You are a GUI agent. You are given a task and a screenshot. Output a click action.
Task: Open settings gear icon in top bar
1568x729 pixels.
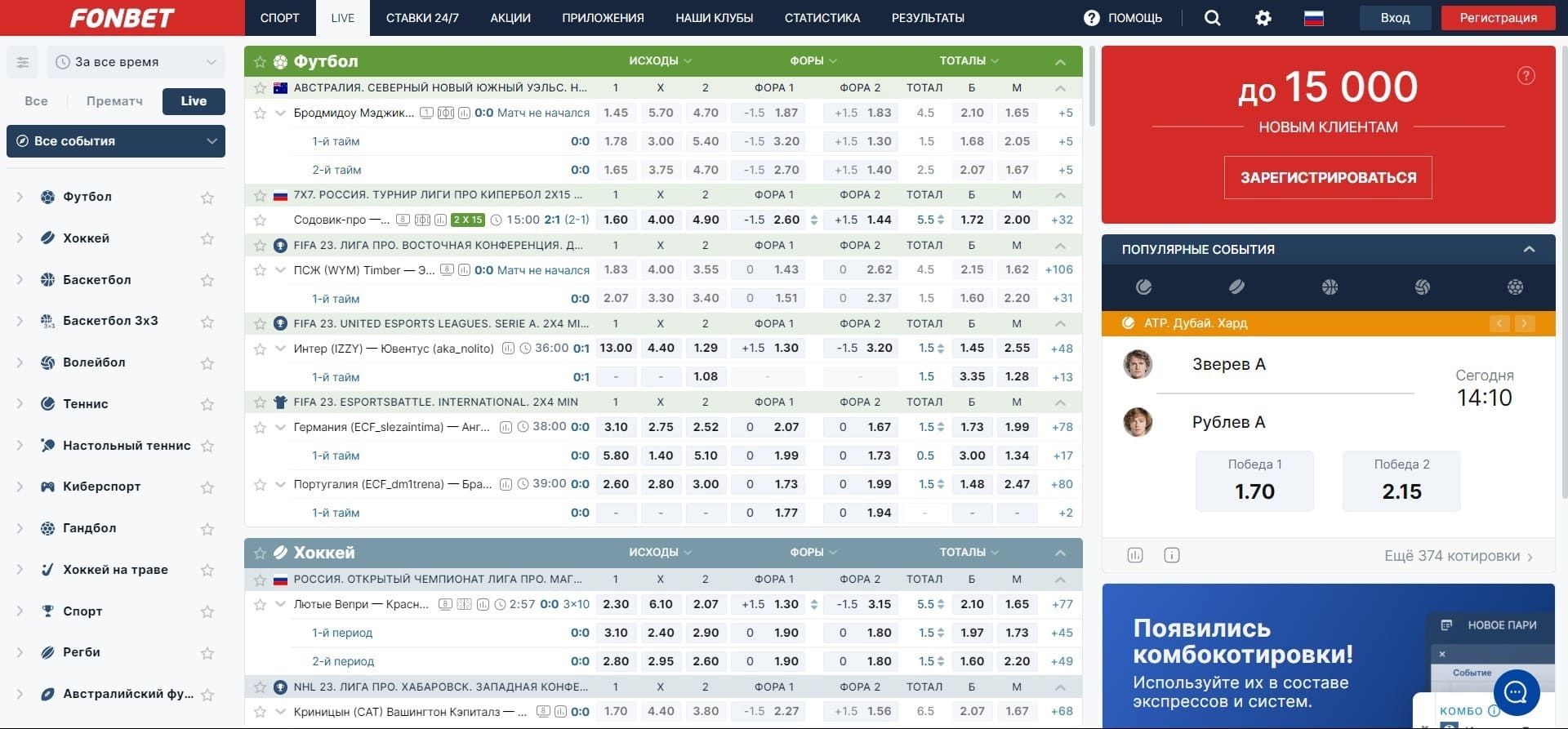1263,18
